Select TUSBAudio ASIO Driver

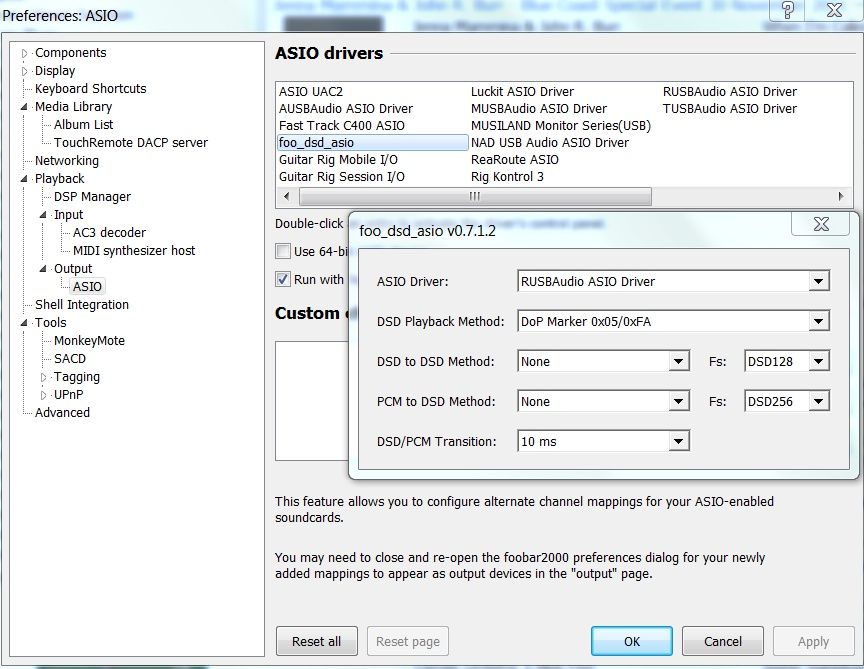point(730,109)
